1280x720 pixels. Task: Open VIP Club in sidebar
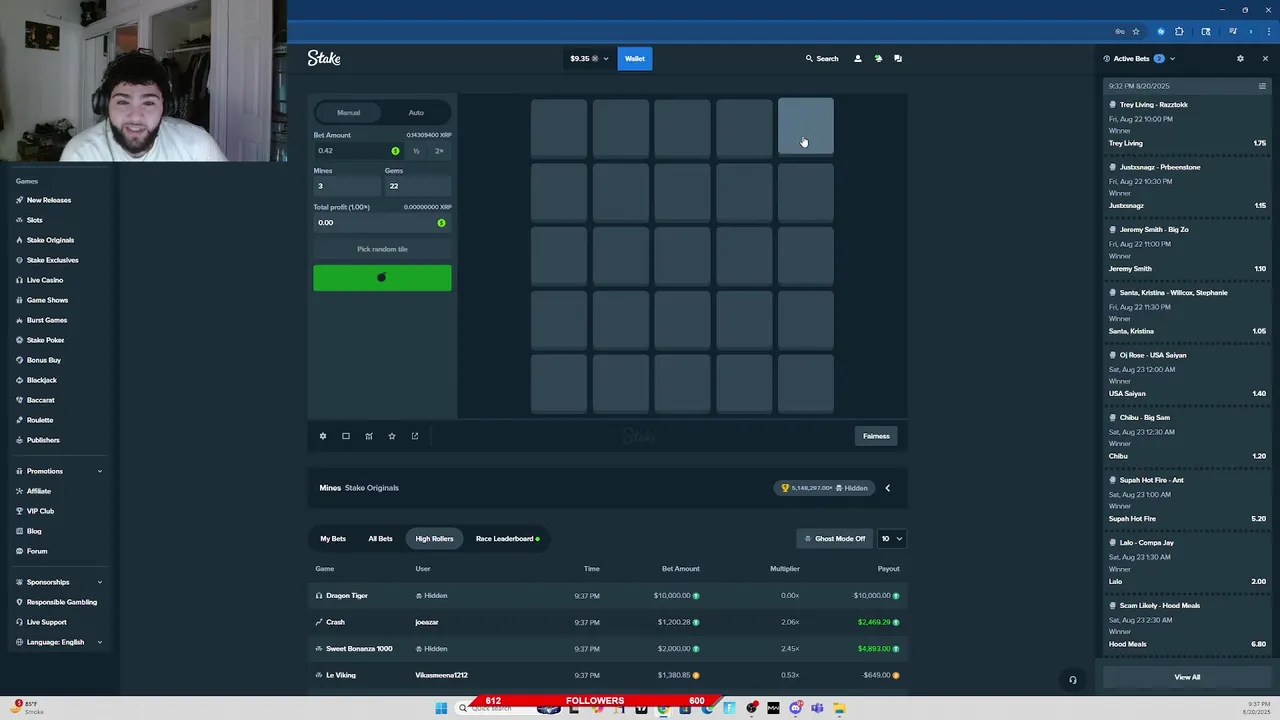[x=40, y=511]
